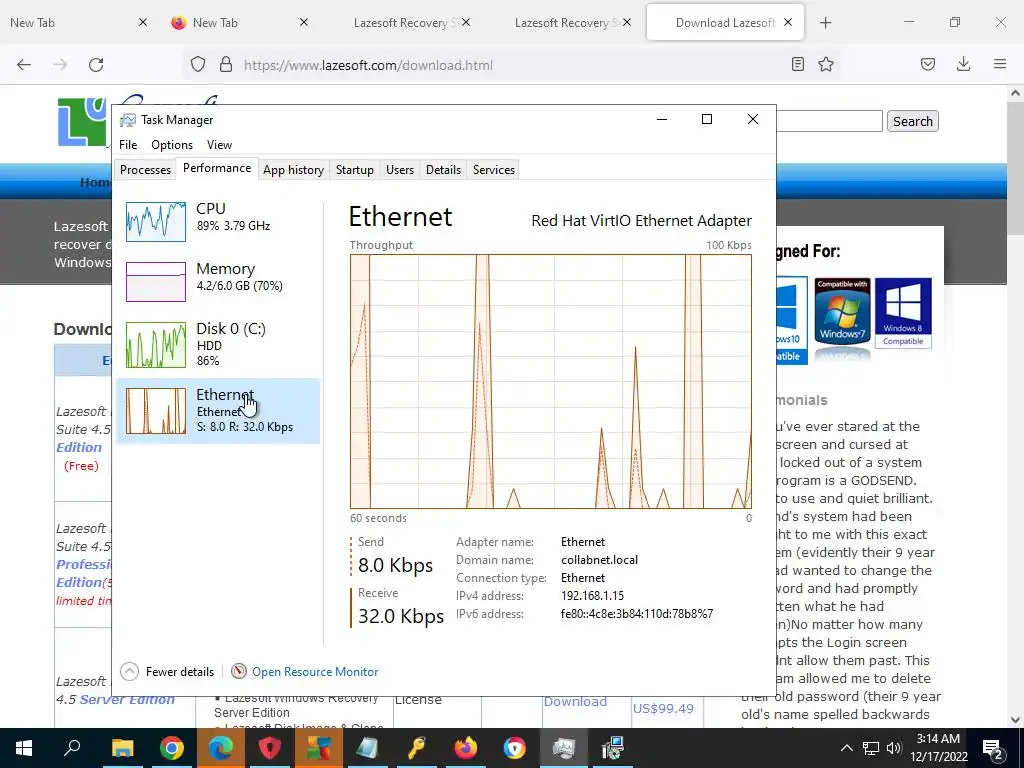1024x768 pixels.
Task: Switch to the App history tab
Action: (293, 170)
